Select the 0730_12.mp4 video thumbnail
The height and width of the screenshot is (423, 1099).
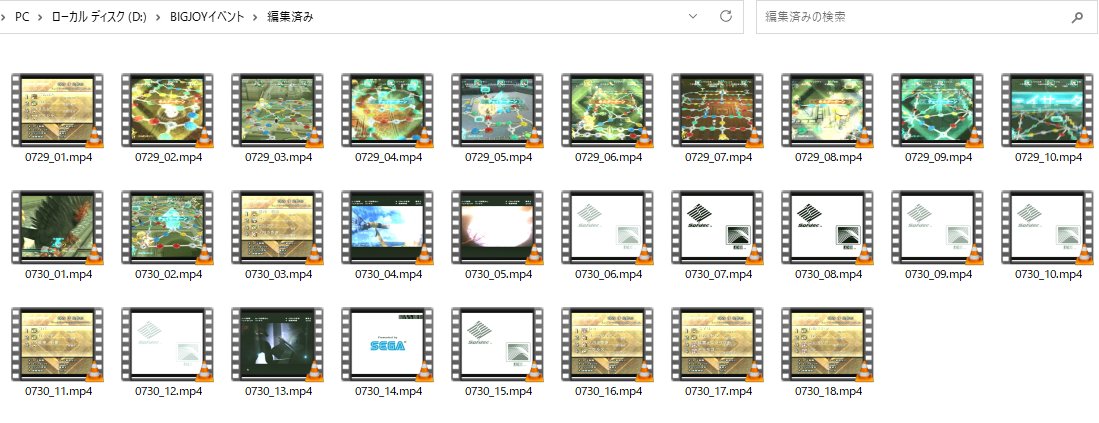tap(168, 345)
